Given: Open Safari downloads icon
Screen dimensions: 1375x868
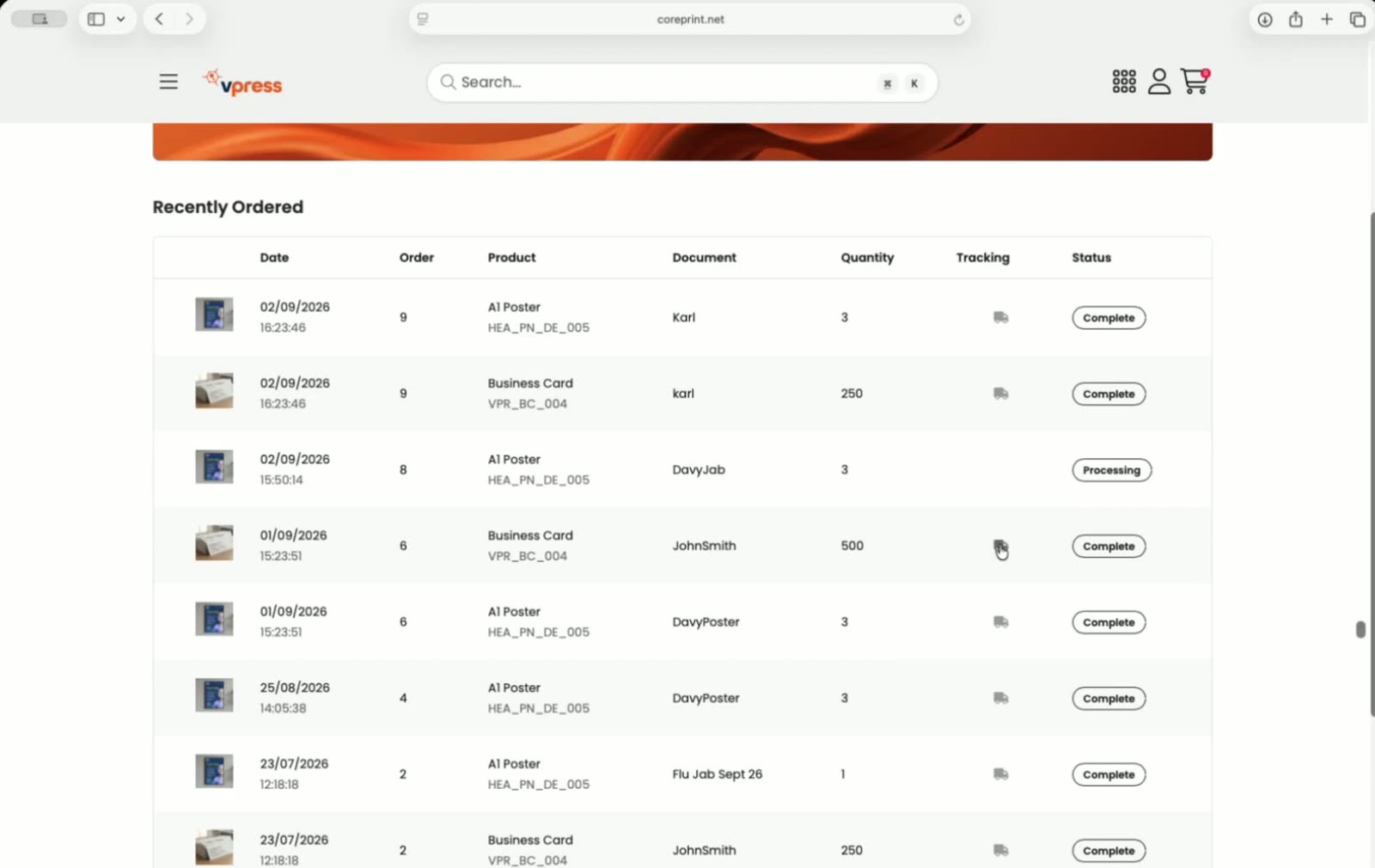Looking at the screenshot, I should click(1265, 20).
